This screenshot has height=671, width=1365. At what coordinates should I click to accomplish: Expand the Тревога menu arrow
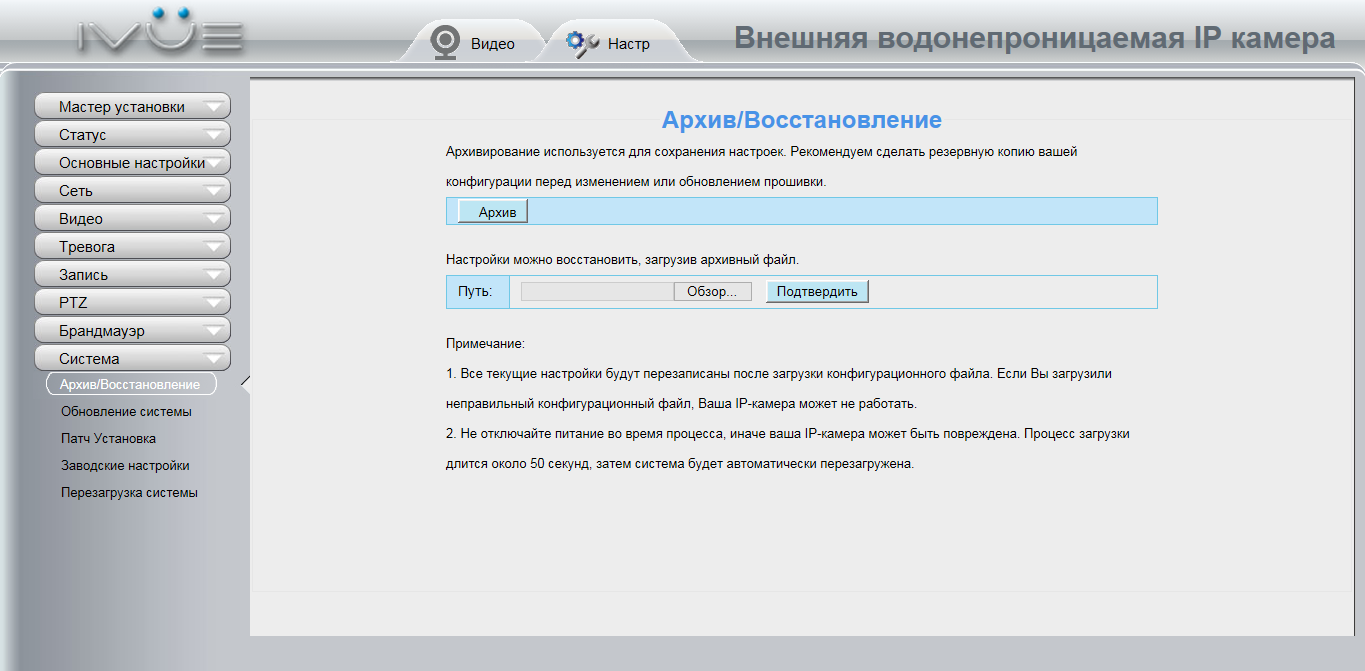(214, 247)
